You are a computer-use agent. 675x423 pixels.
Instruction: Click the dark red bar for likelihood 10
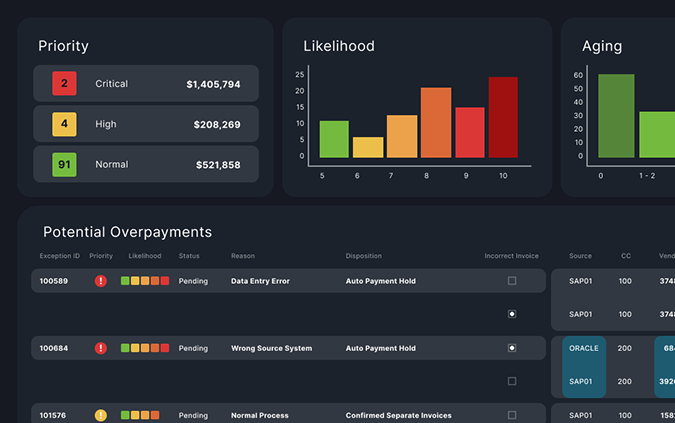click(x=503, y=117)
